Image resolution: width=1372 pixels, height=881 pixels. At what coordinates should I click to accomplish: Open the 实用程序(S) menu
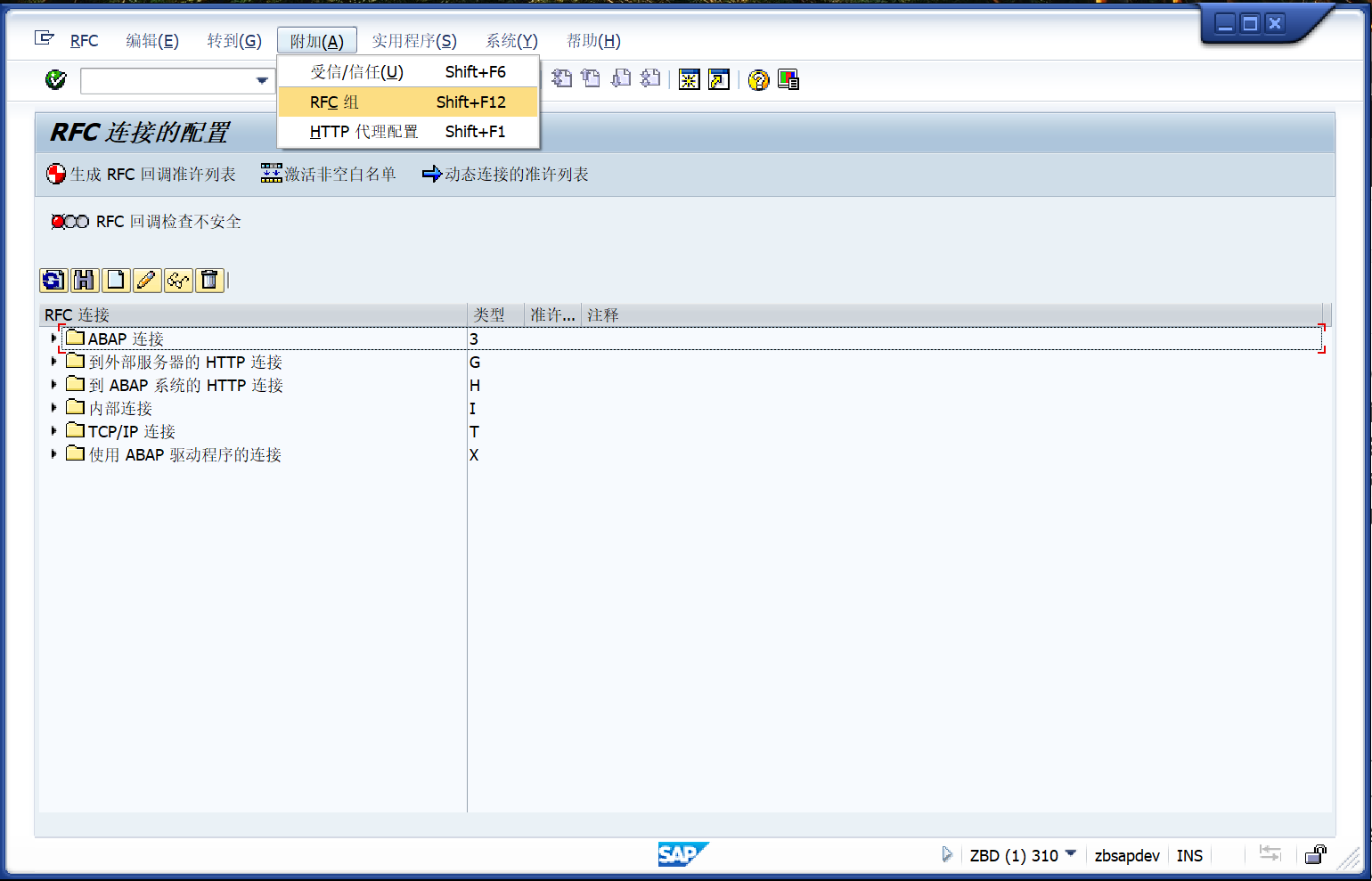(414, 41)
